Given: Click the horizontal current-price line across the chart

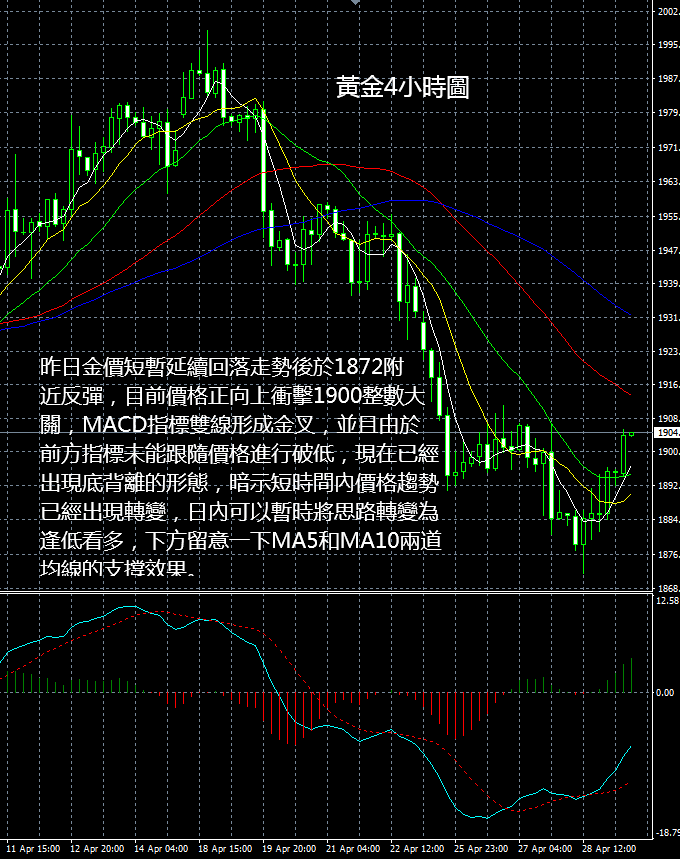Looking at the screenshot, I should (x=327, y=433).
